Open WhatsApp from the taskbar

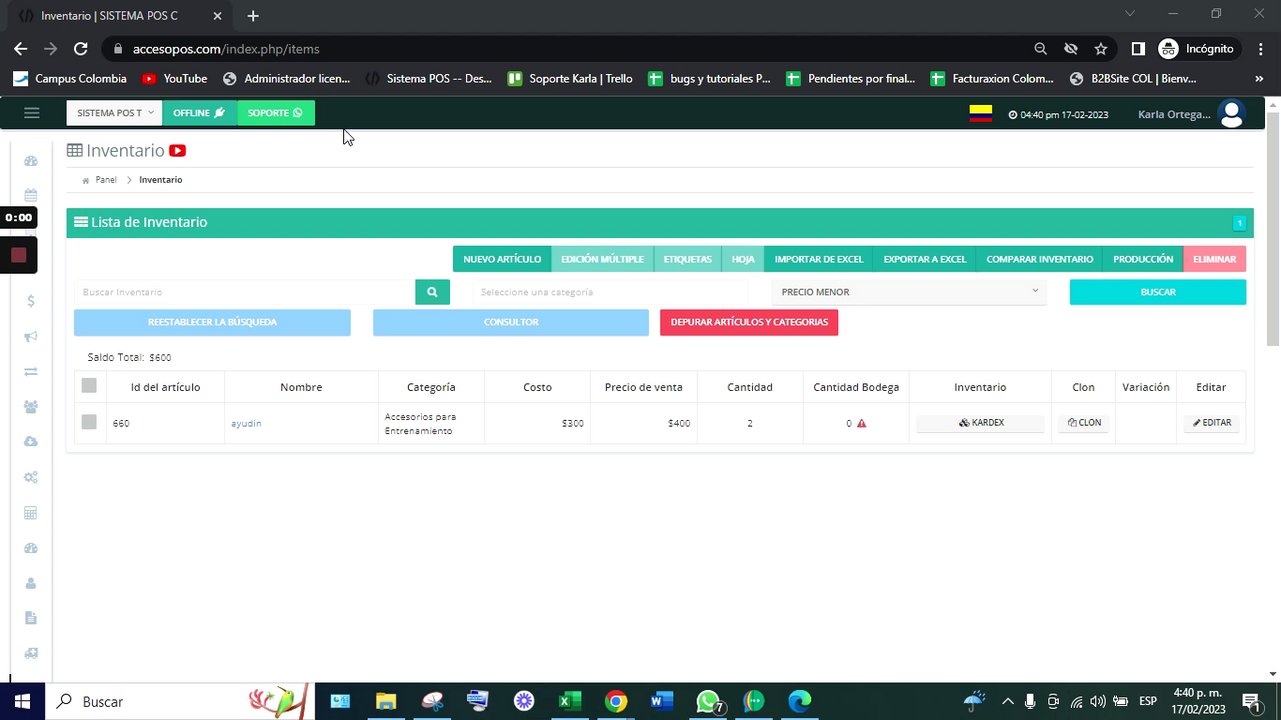tap(708, 701)
